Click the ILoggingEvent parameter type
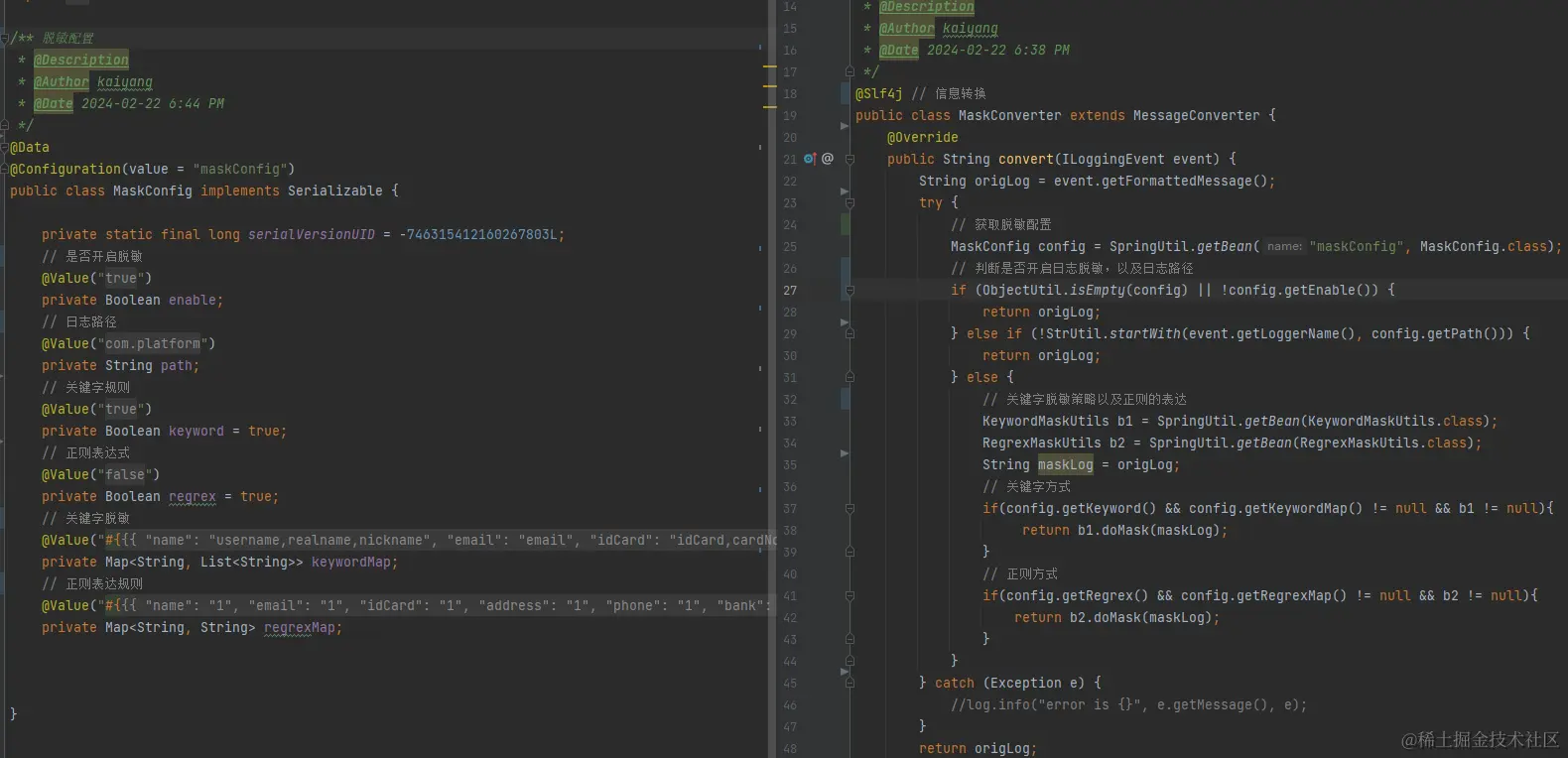1568x758 pixels. click(1113, 159)
